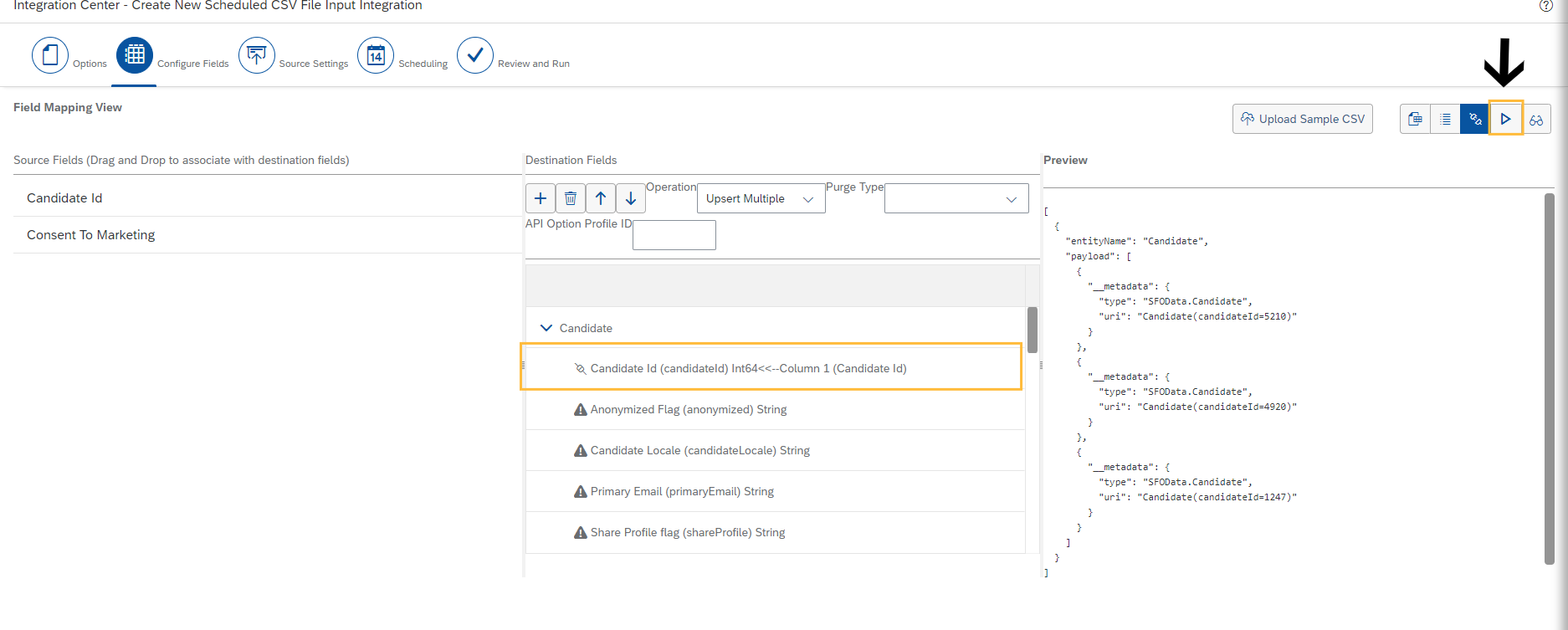Click the Options step label
This screenshot has height=630, width=1568.
[90, 64]
